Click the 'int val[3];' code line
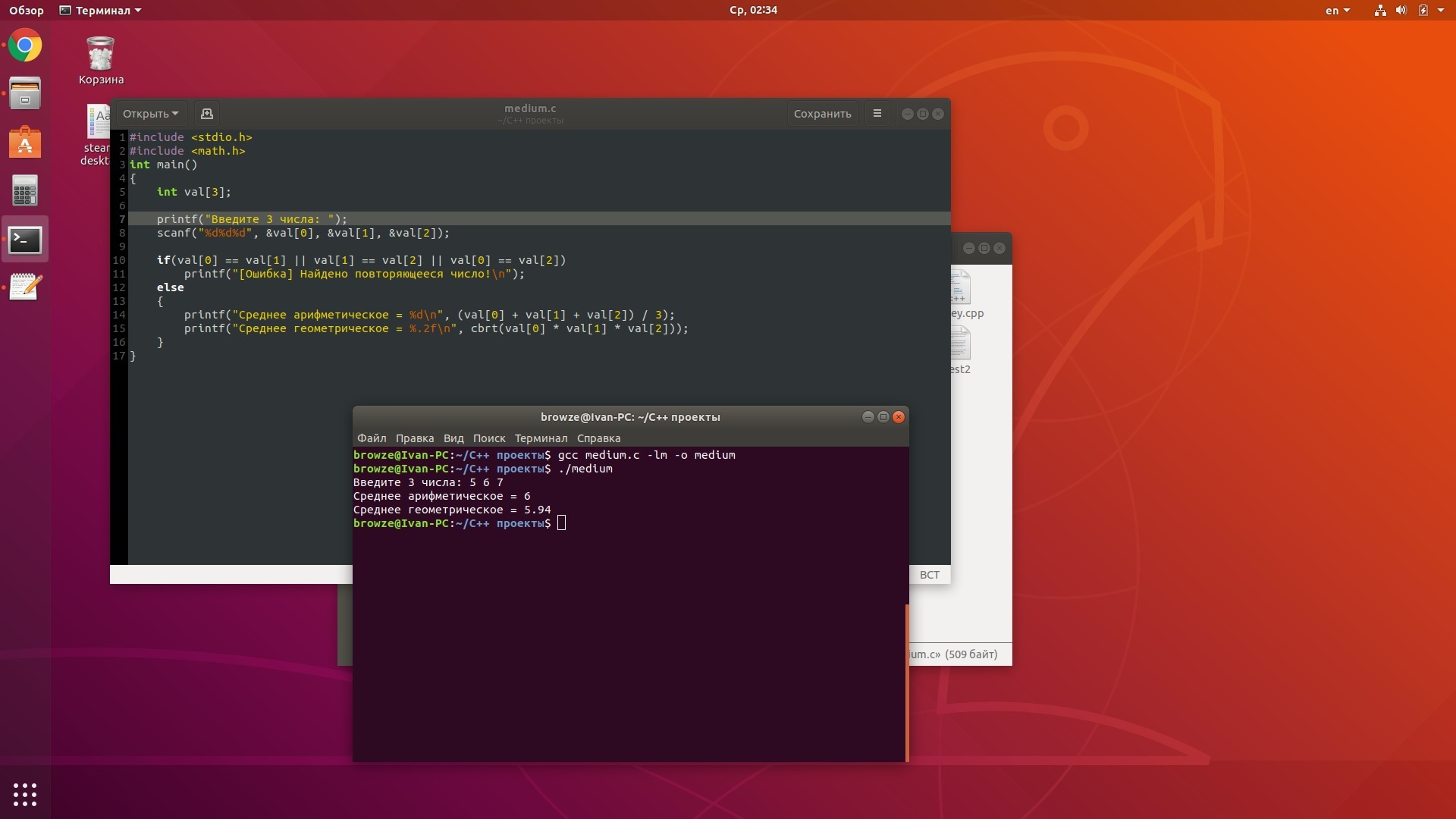 pos(193,192)
